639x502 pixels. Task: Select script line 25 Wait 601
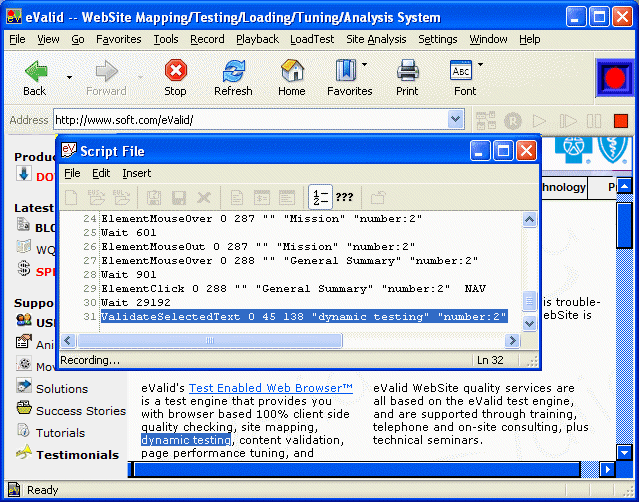[x=129, y=232]
